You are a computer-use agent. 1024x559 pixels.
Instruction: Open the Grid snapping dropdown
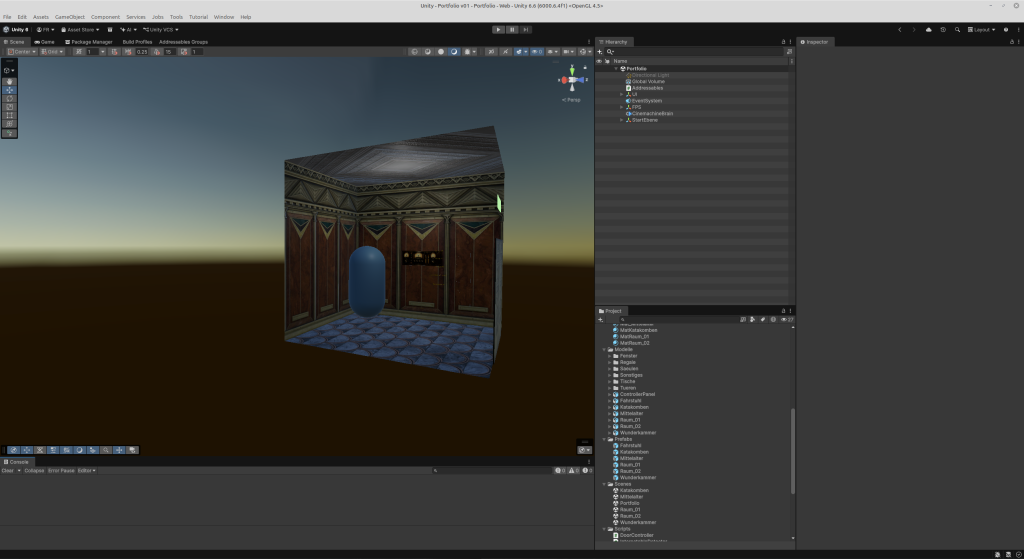[52, 52]
